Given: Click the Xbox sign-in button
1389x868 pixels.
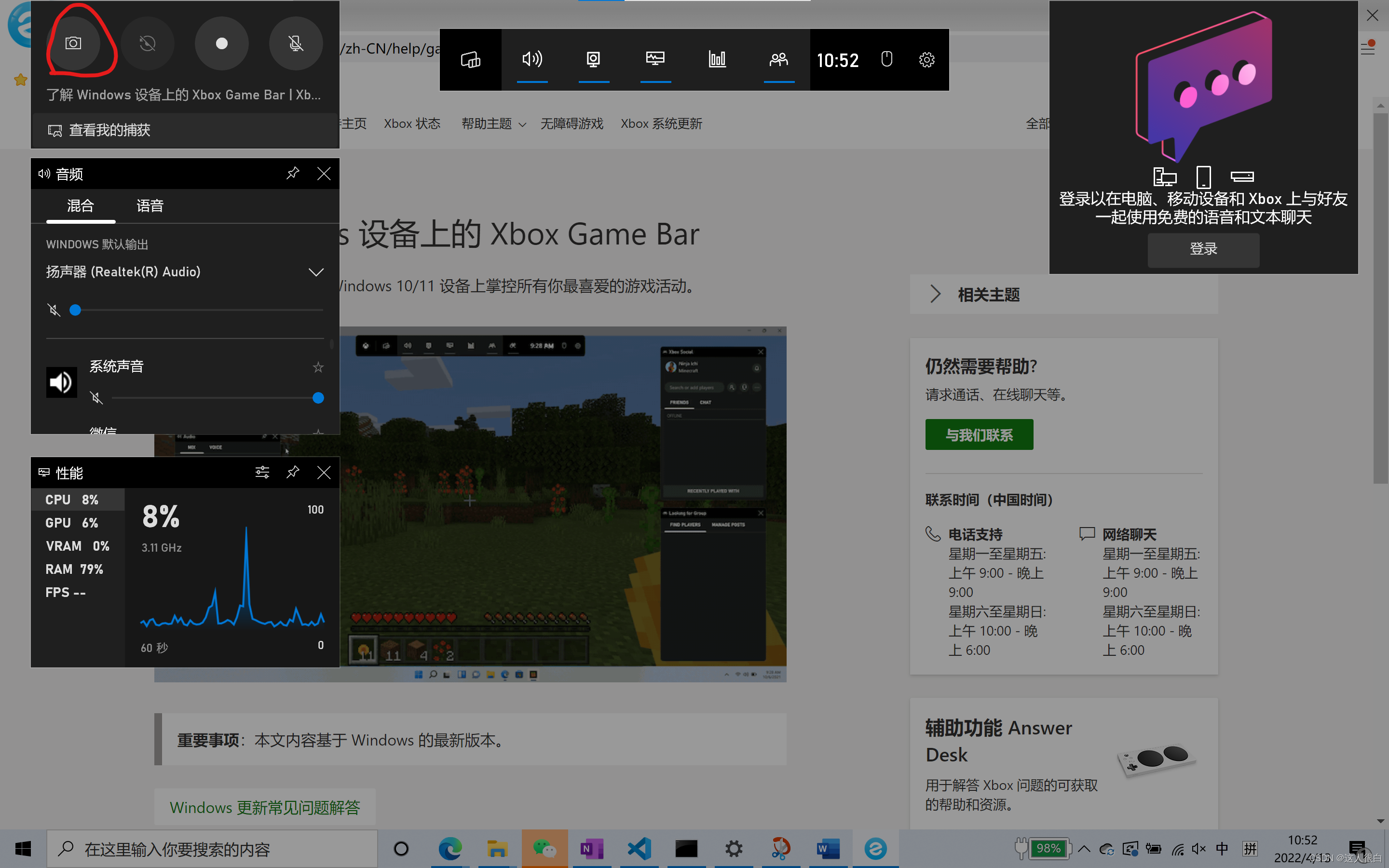Looking at the screenshot, I should 1203,249.
